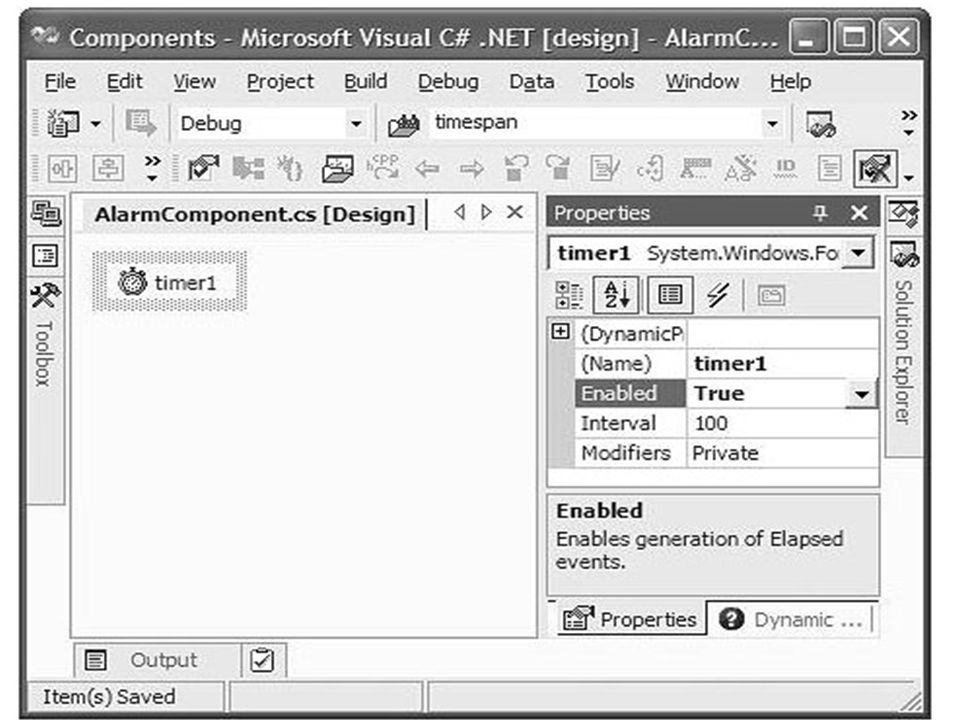Open the Build menu

click(366, 81)
